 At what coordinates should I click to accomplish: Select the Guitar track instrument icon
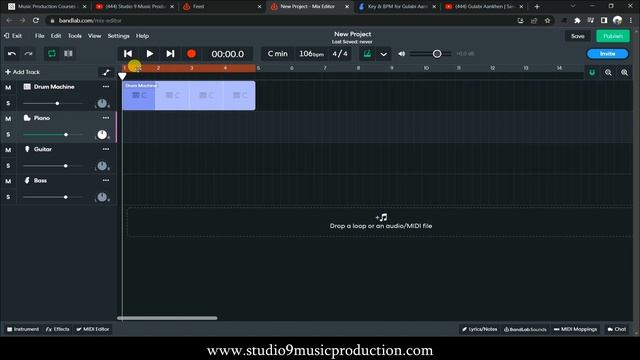(27, 149)
